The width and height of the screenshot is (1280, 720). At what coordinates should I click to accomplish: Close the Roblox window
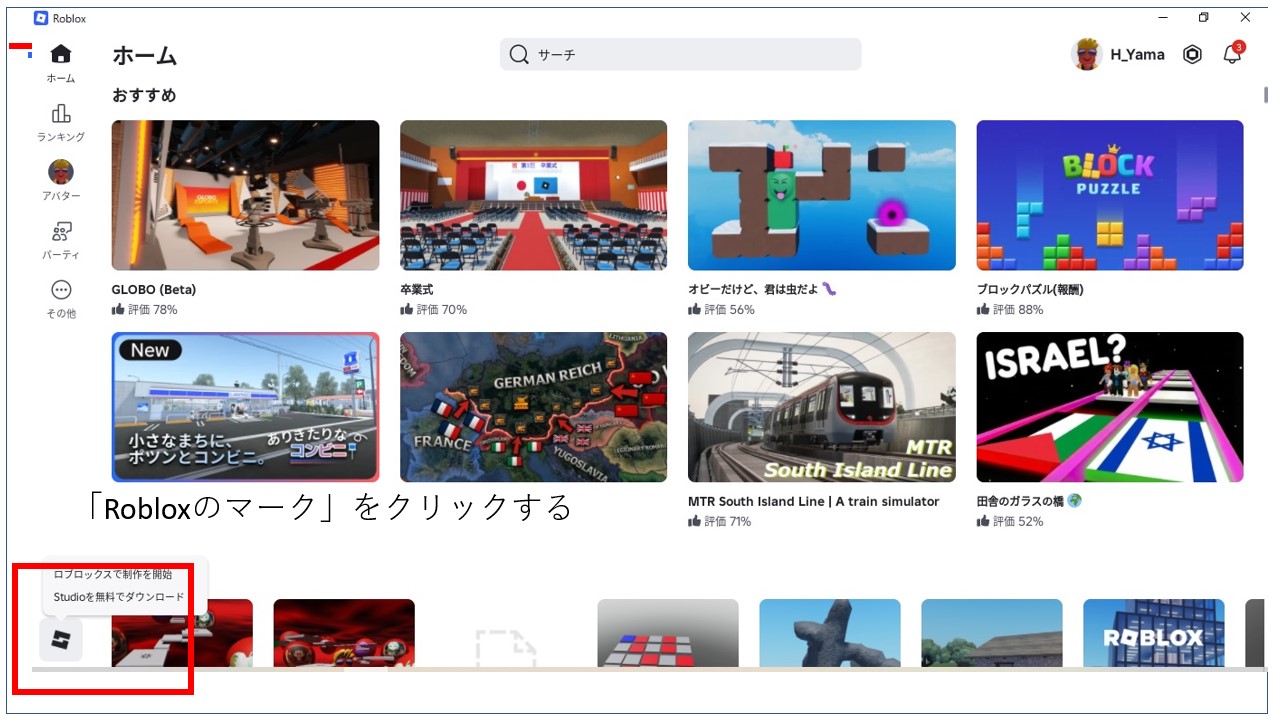coord(1245,18)
